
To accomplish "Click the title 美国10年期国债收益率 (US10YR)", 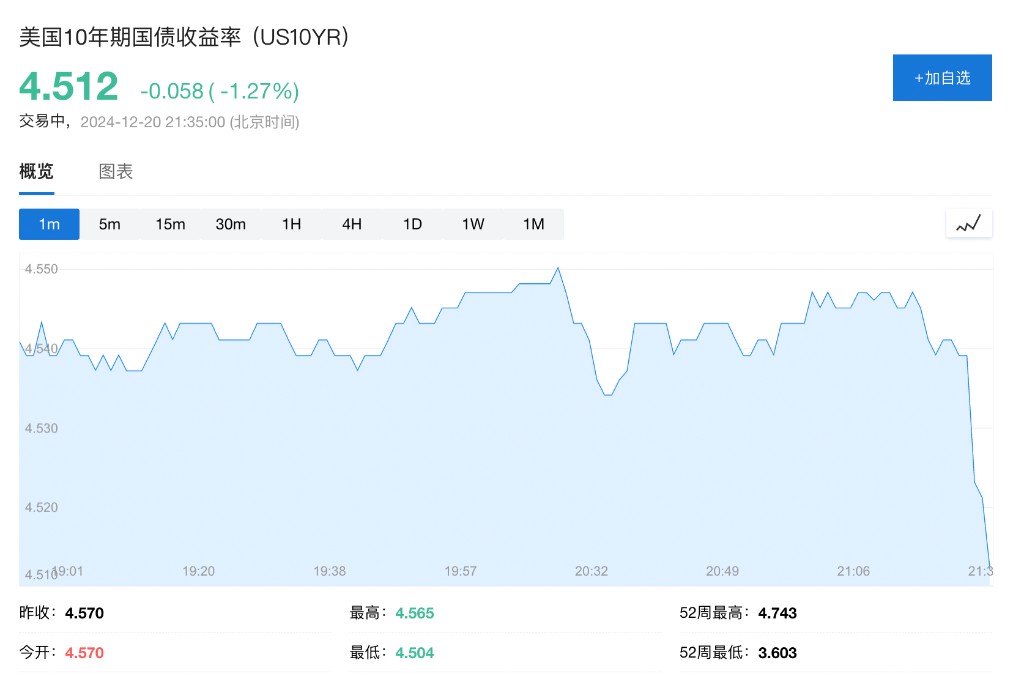I will [184, 37].
